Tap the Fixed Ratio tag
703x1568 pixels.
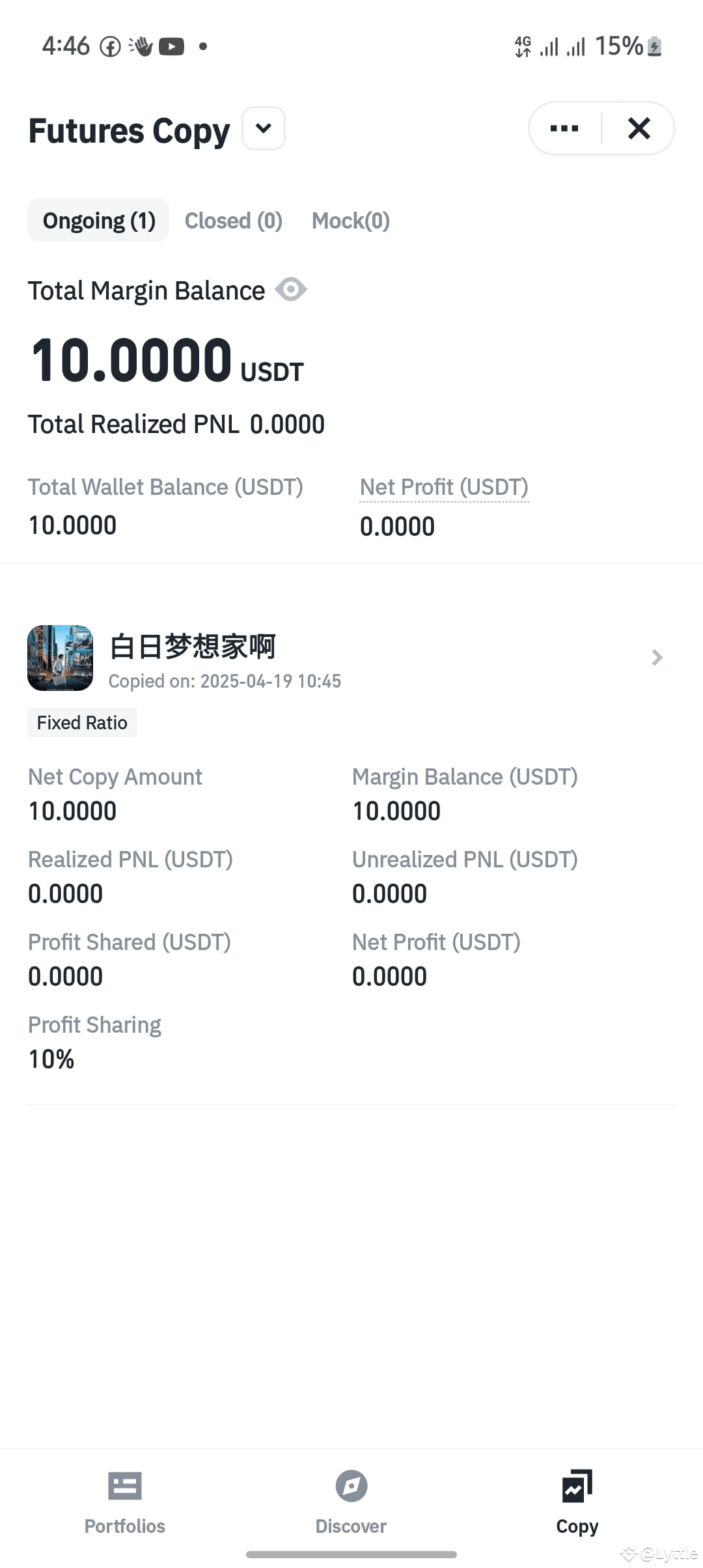point(82,723)
